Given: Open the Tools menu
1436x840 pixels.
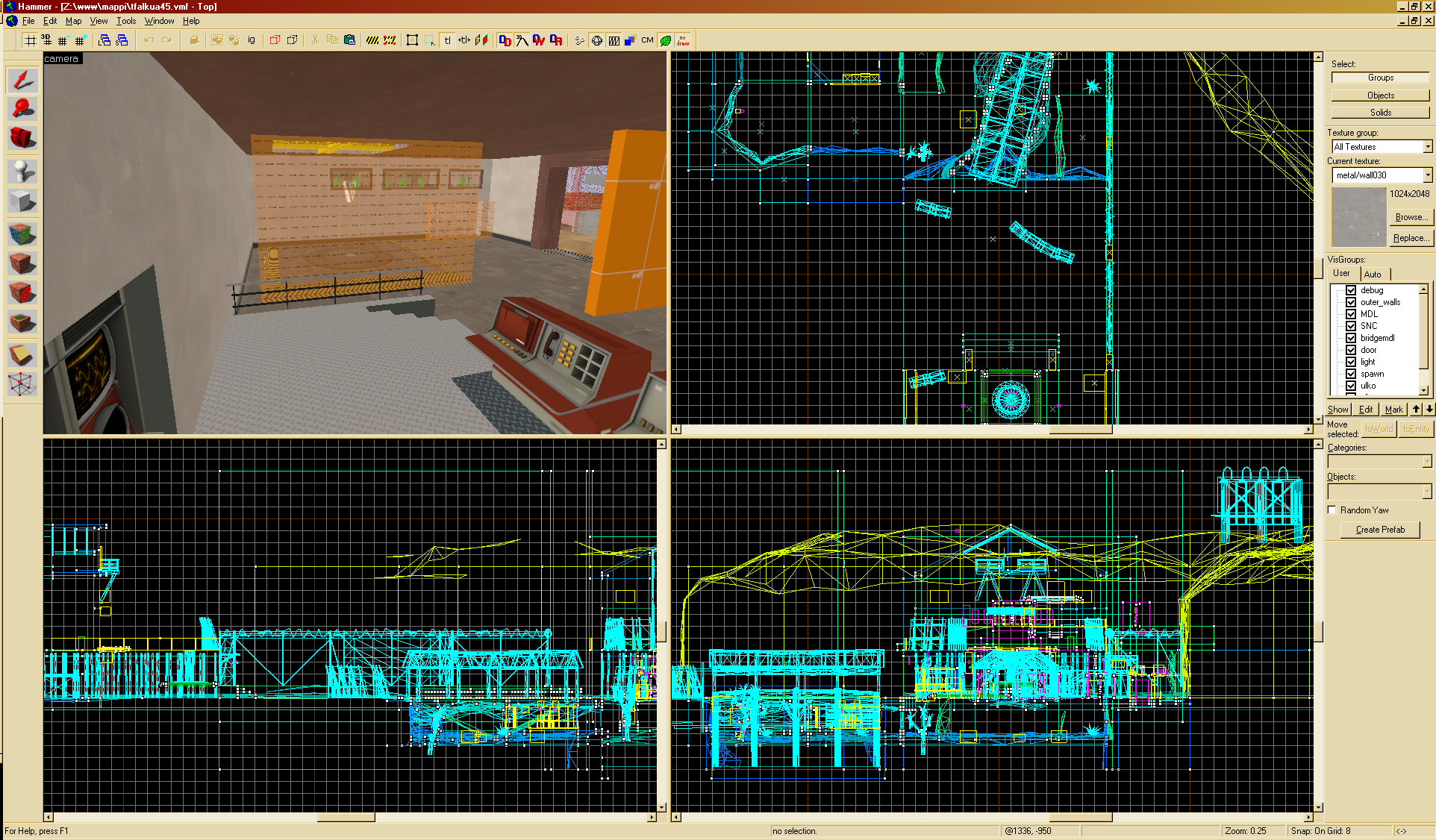Looking at the screenshot, I should [x=126, y=21].
